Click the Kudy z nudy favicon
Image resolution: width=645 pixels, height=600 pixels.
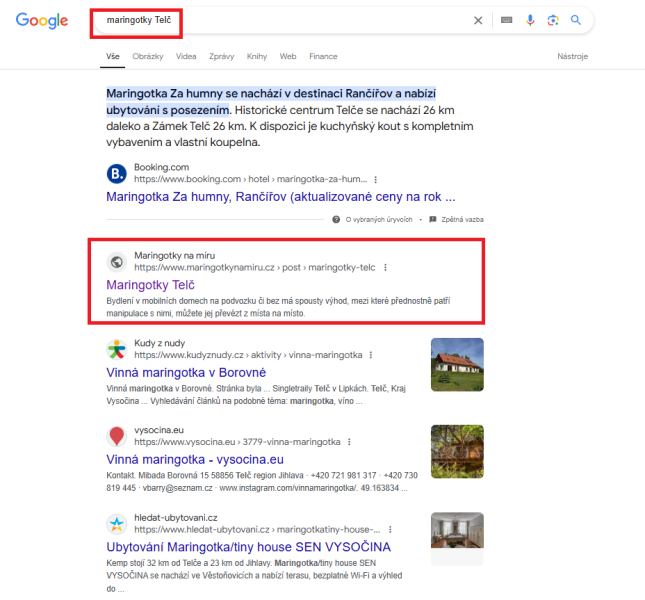coord(117,349)
